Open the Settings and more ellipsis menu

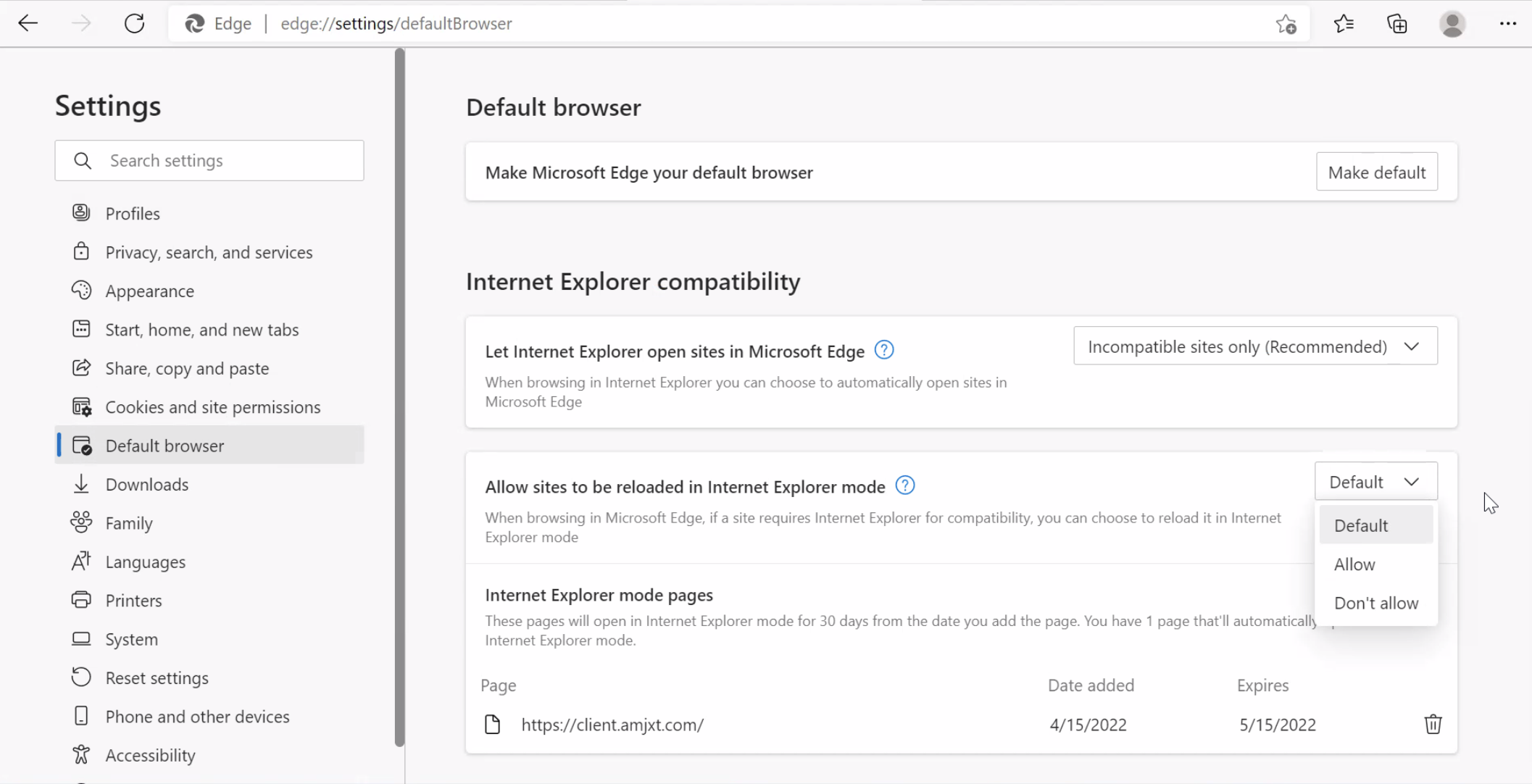click(1508, 24)
